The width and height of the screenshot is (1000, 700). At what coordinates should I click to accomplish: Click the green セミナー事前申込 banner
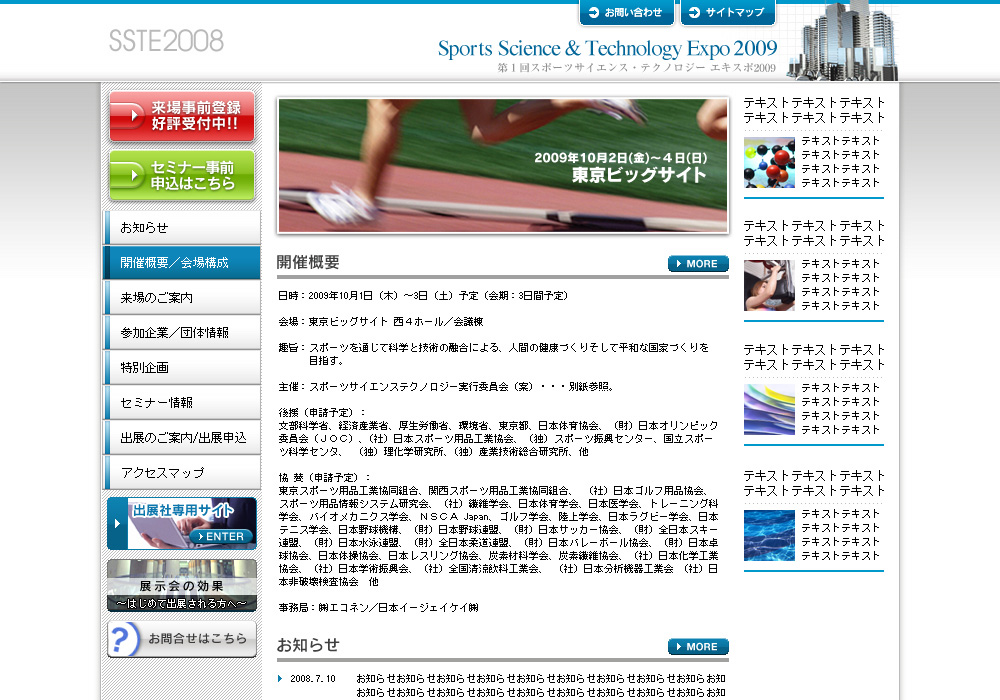click(181, 176)
